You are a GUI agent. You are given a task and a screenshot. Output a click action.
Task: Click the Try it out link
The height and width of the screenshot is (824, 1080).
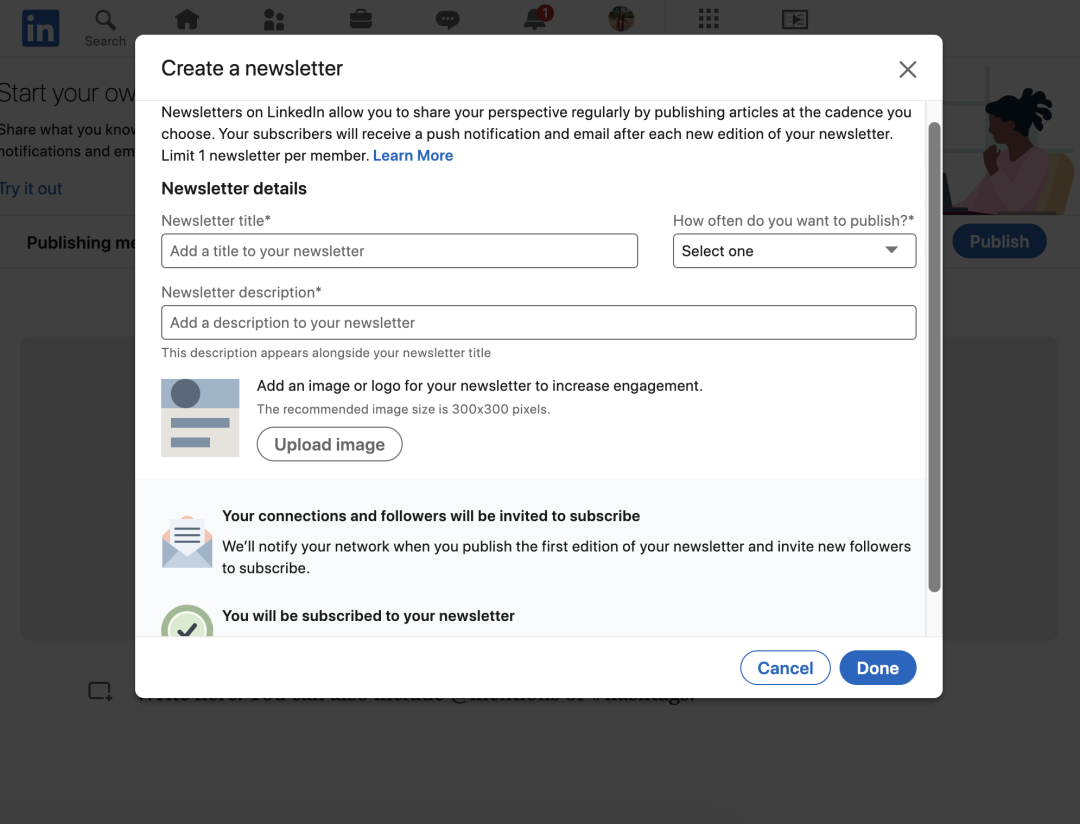pos(31,188)
